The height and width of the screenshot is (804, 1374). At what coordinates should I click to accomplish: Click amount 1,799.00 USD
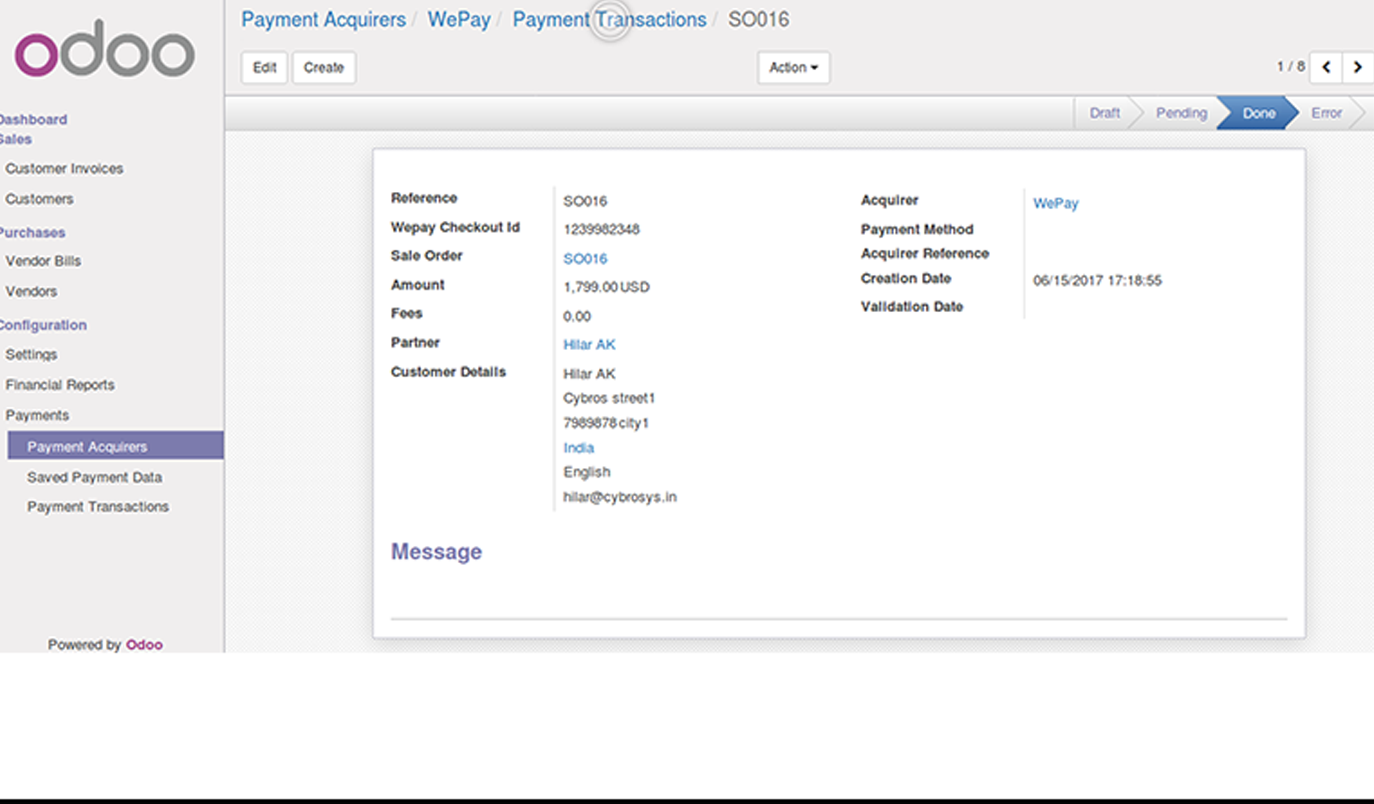(606, 286)
